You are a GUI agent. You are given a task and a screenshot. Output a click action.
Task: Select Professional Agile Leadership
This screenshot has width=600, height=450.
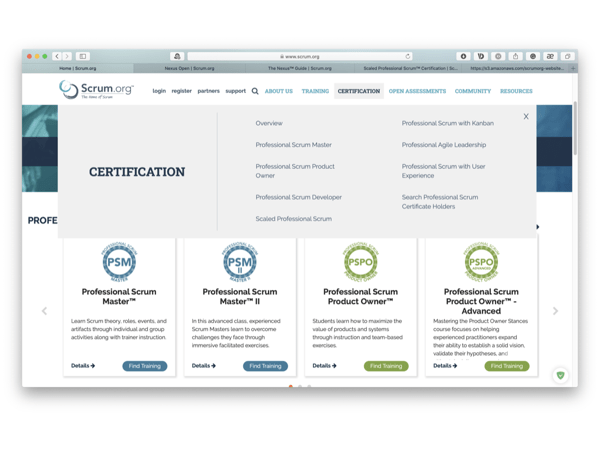(x=444, y=145)
